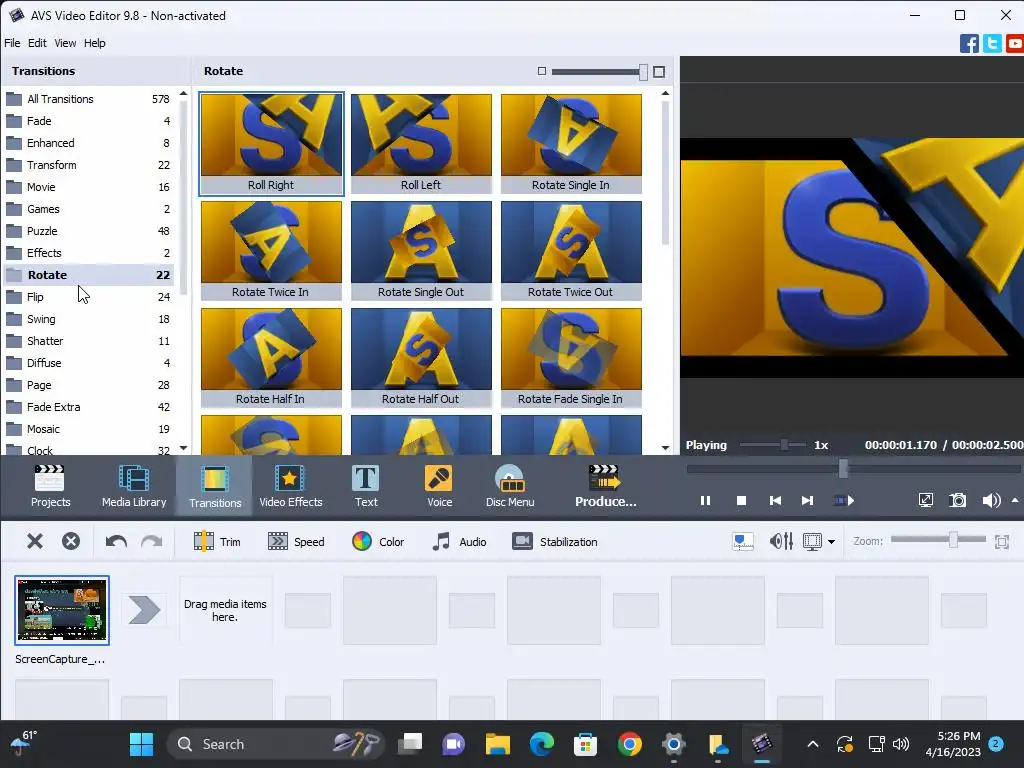Jump to previous frame
Screen dimensions: 1024x768
[x=775, y=500]
